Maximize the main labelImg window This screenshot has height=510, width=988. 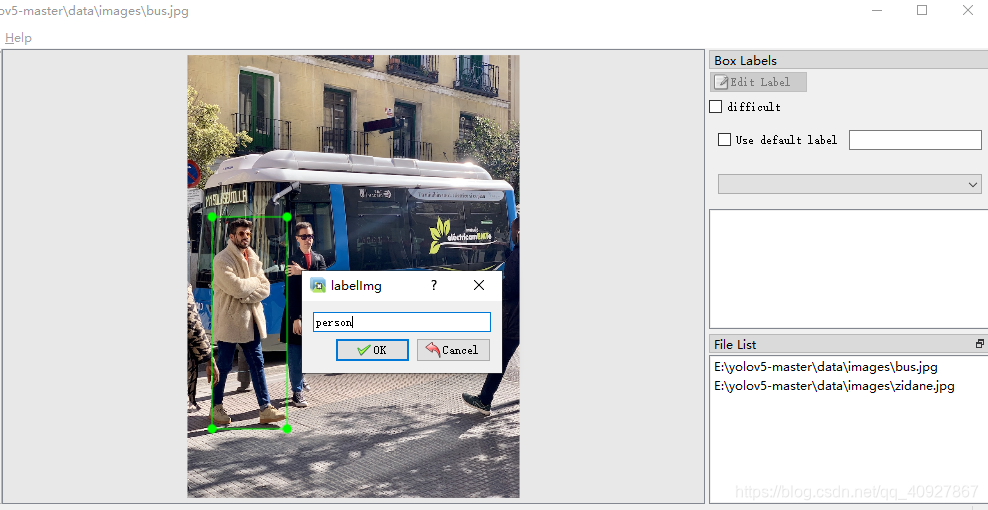click(922, 10)
